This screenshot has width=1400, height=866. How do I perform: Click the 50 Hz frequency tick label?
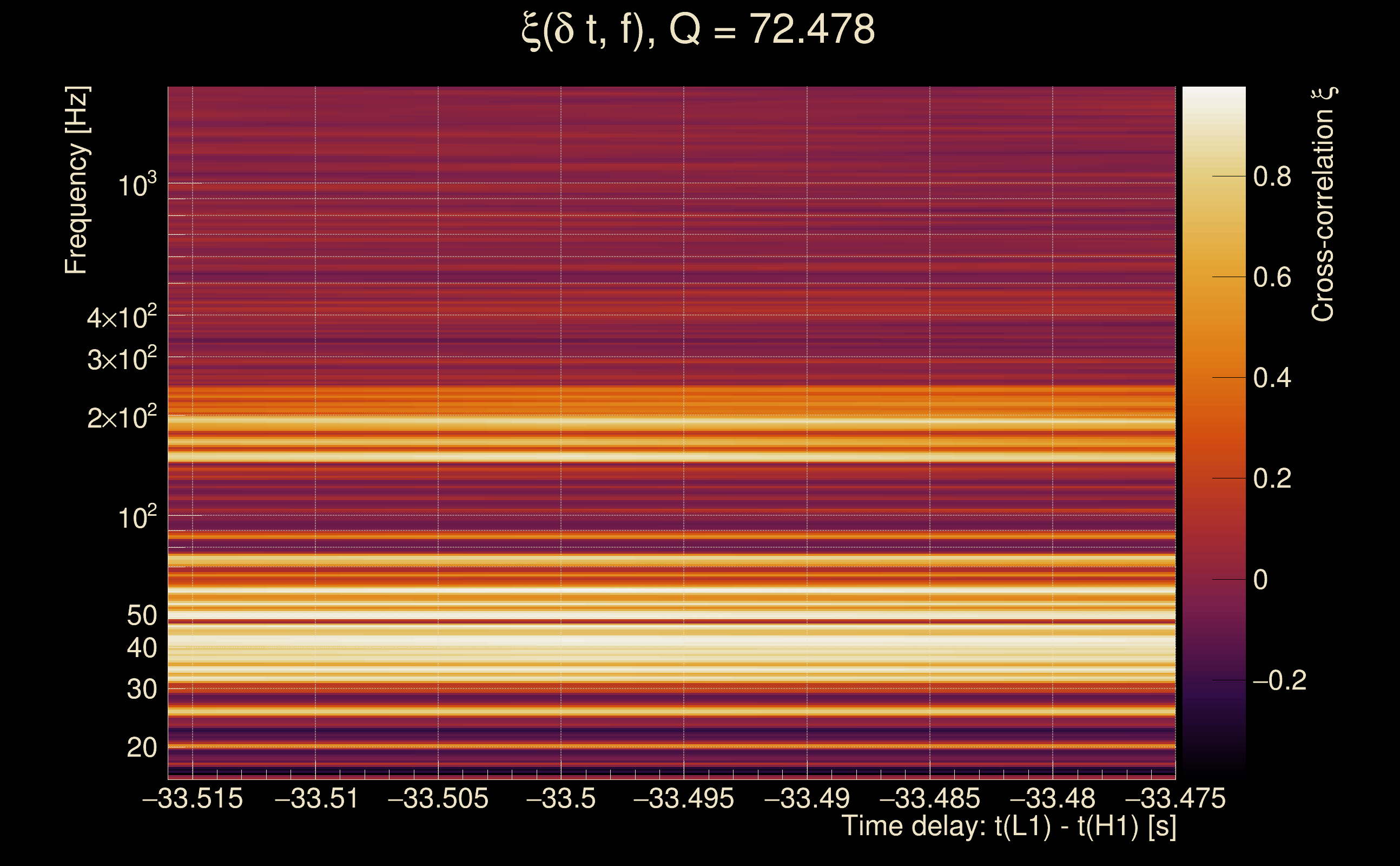click(x=141, y=616)
